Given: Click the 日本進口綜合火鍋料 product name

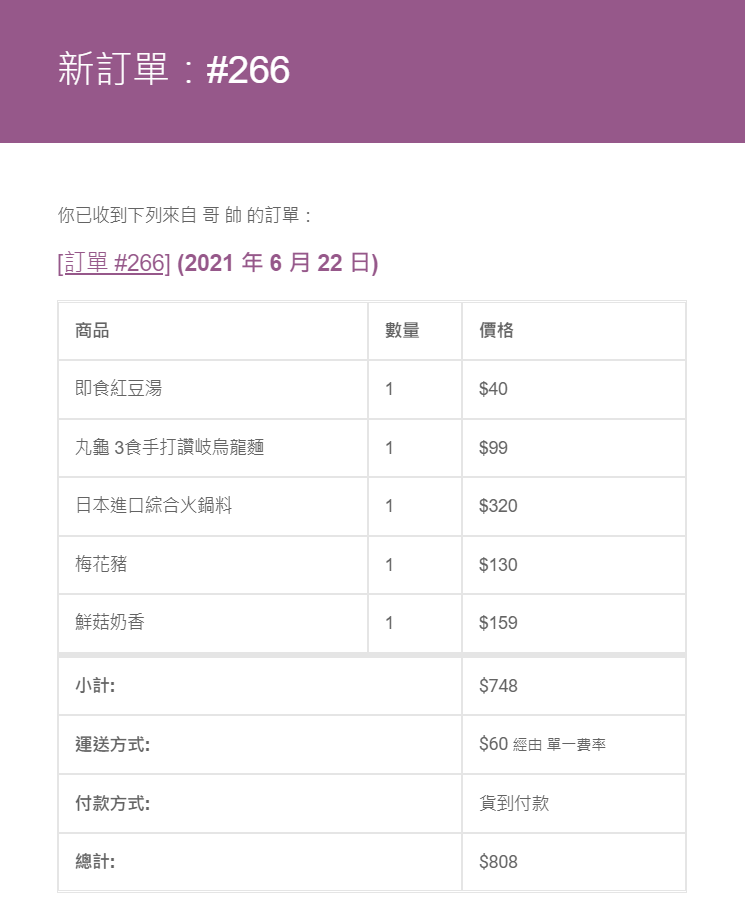Looking at the screenshot, I should 153,506.
